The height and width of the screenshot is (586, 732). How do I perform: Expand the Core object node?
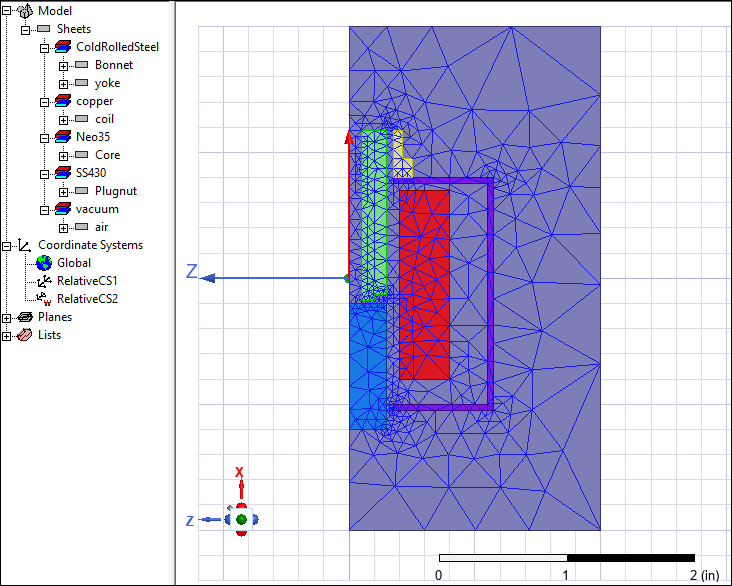[x=63, y=156]
